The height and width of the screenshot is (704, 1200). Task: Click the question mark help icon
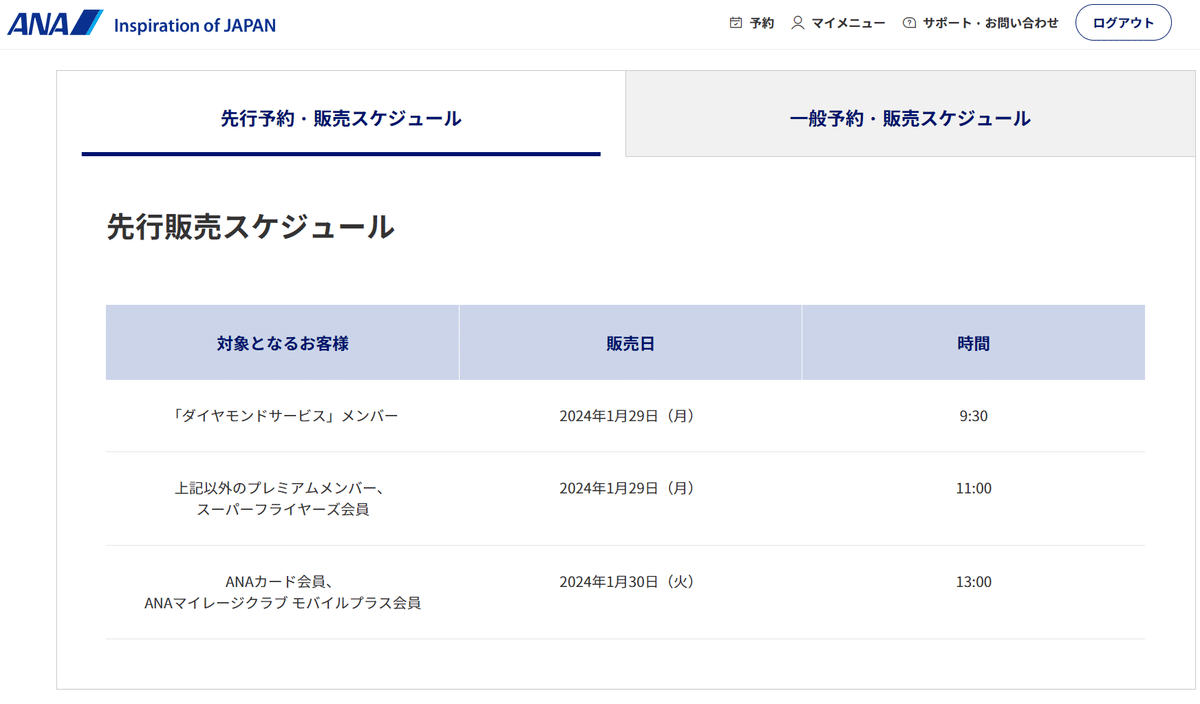(x=908, y=21)
